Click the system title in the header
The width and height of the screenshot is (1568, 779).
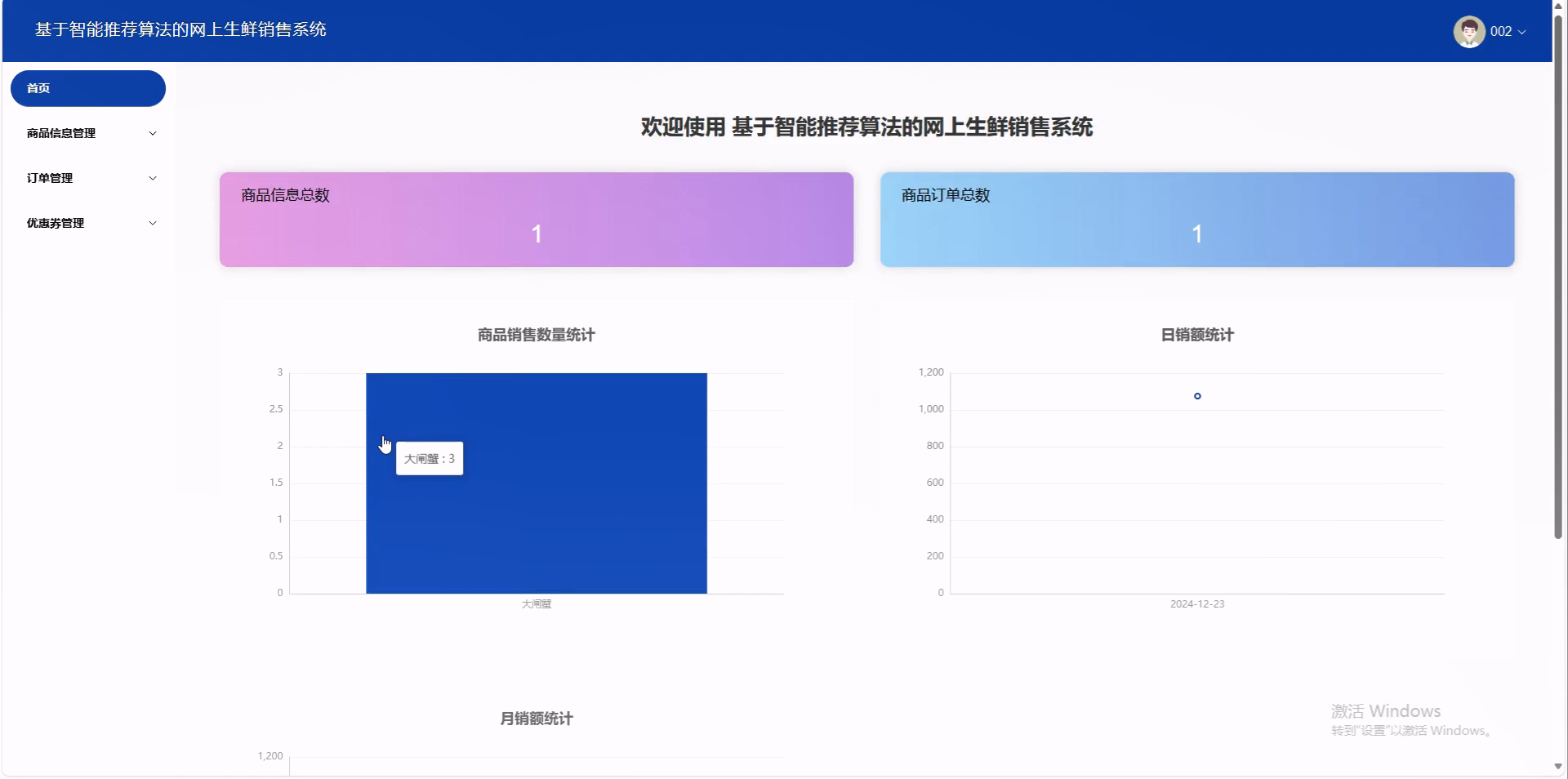pyautogui.click(x=180, y=29)
